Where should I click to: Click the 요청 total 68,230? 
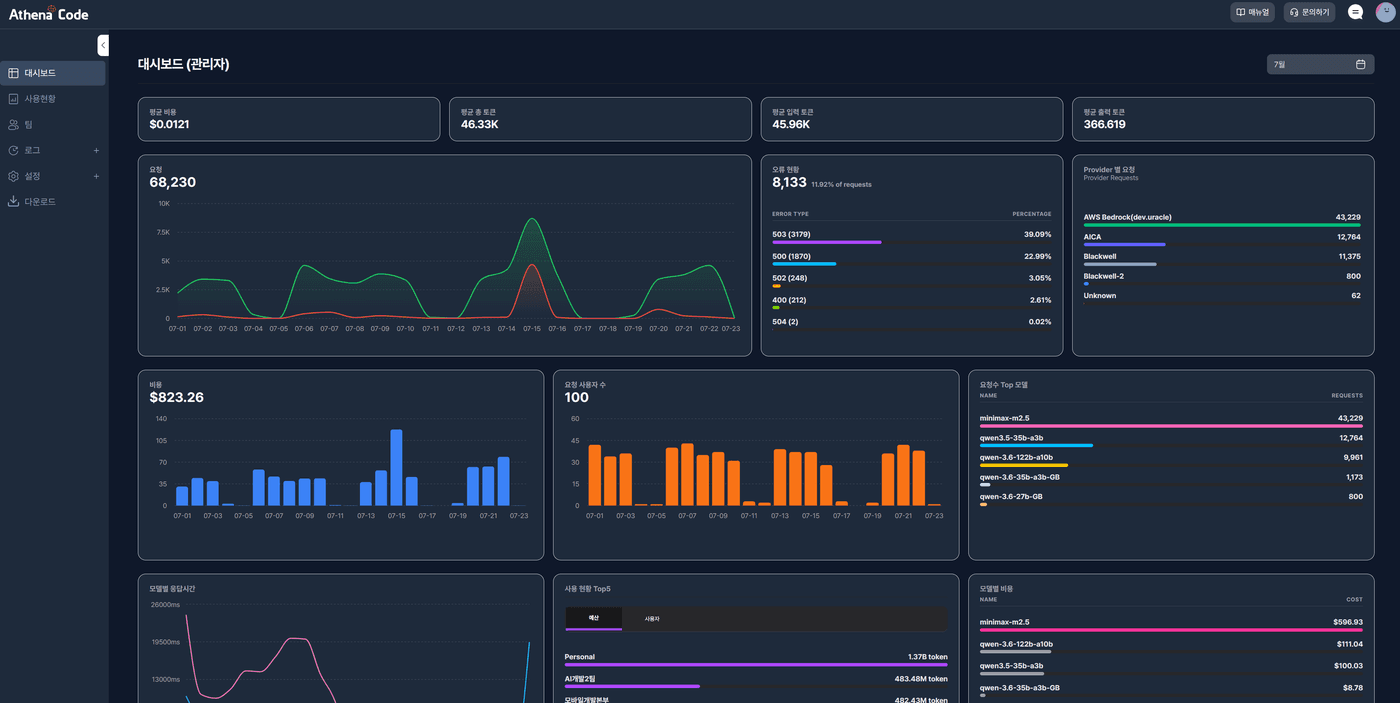173,182
